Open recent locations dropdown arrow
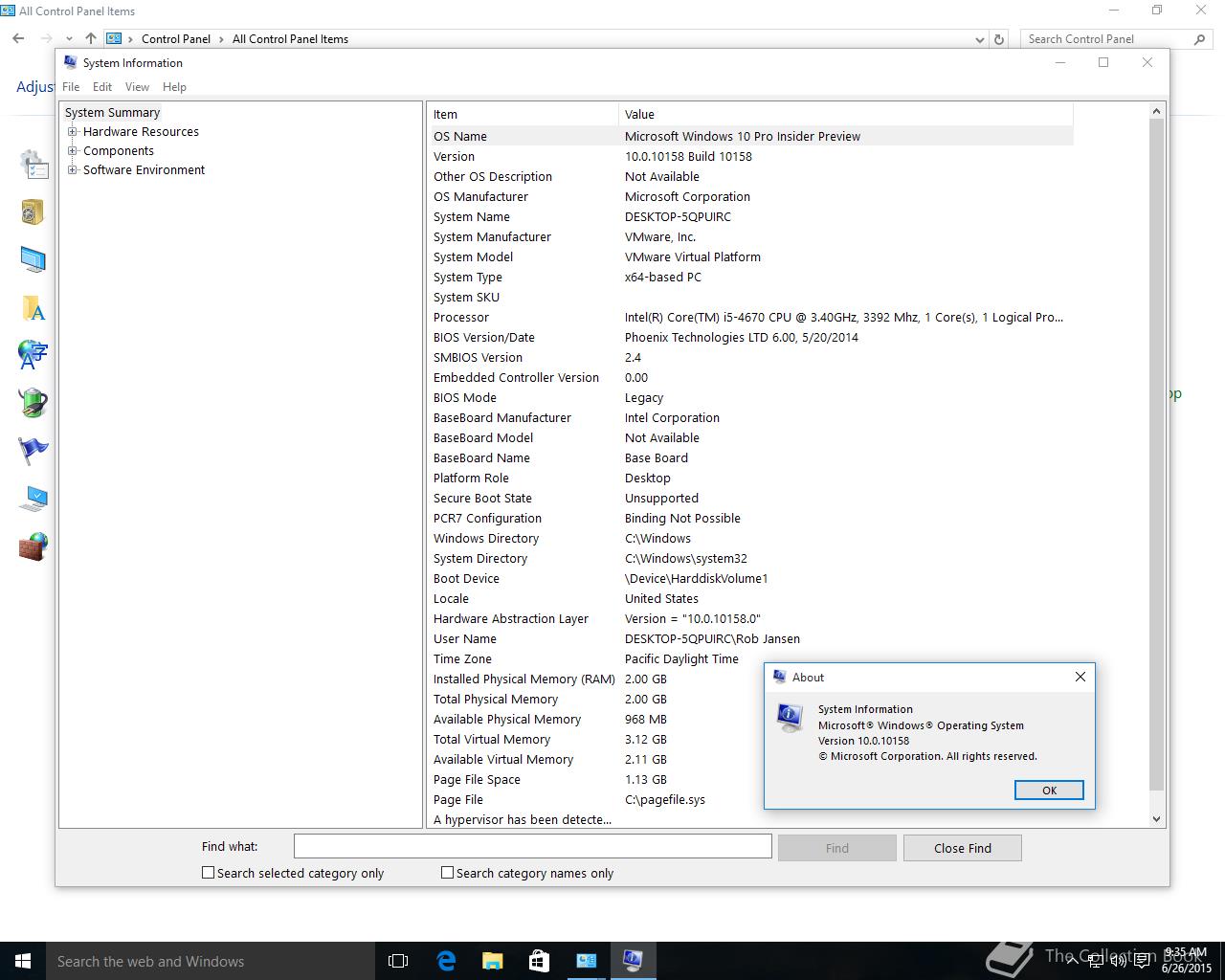Image resolution: width=1225 pixels, height=980 pixels. (x=67, y=39)
